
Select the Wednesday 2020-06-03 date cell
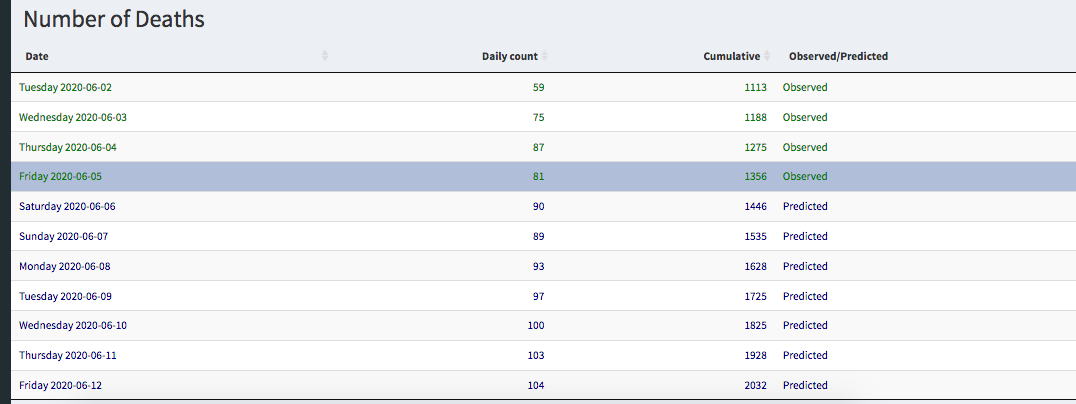73,117
